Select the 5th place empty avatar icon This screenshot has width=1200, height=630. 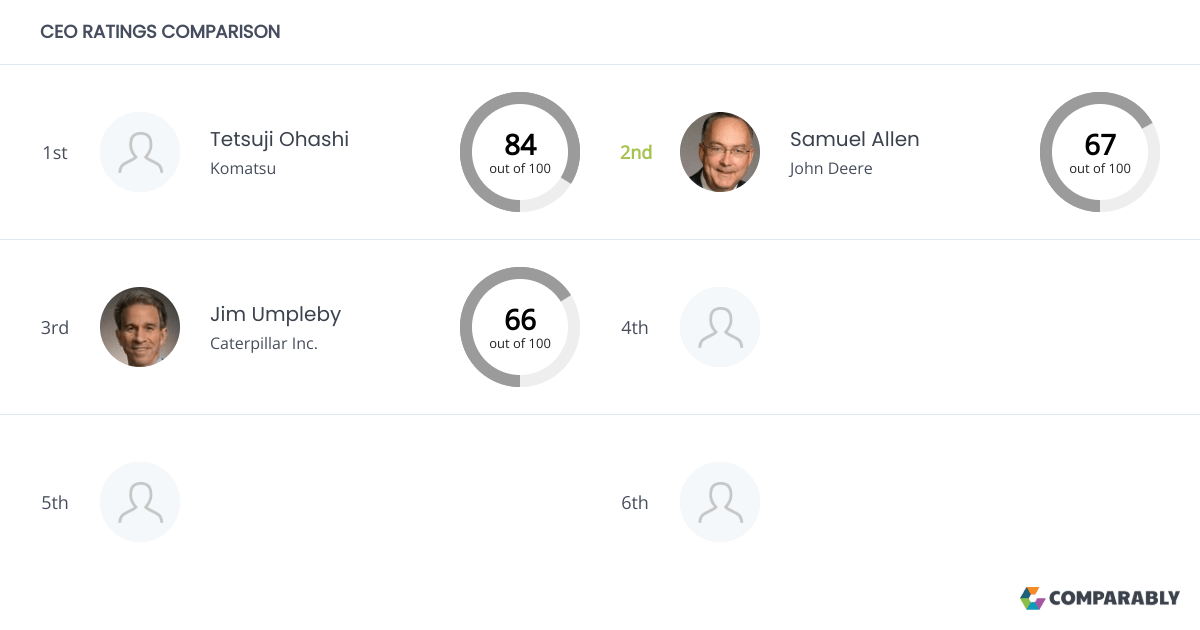tap(140, 502)
